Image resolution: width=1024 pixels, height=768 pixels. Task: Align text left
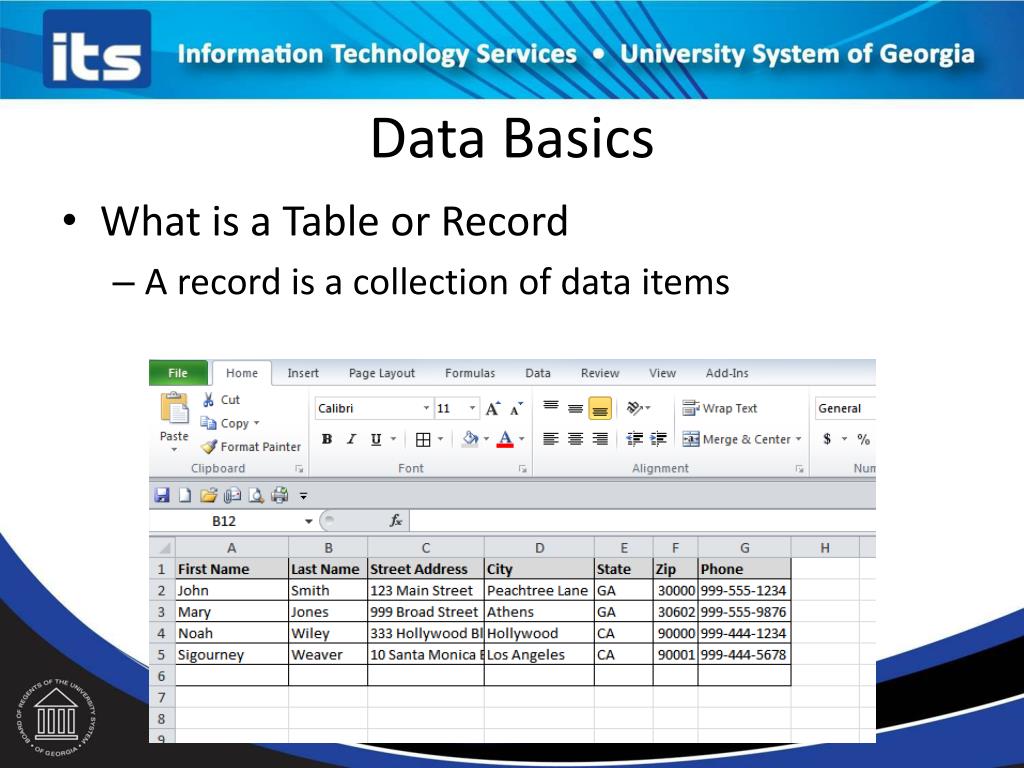[551, 439]
